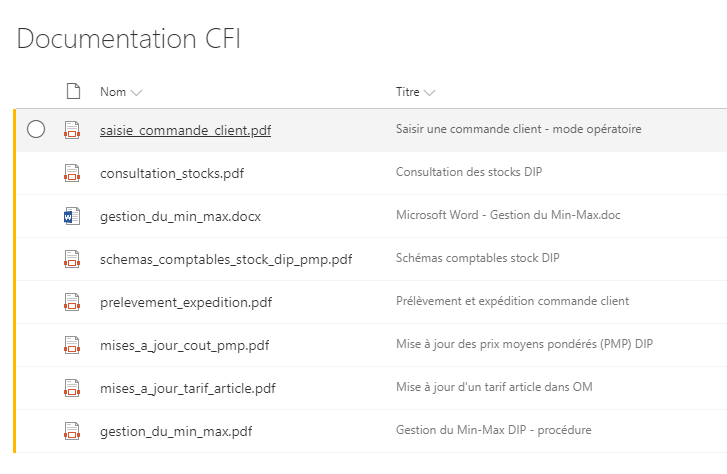Toggle selection circle for saisie_commande_client.pdf
Image resolution: width=727 pixels, height=474 pixels.
point(36,129)
